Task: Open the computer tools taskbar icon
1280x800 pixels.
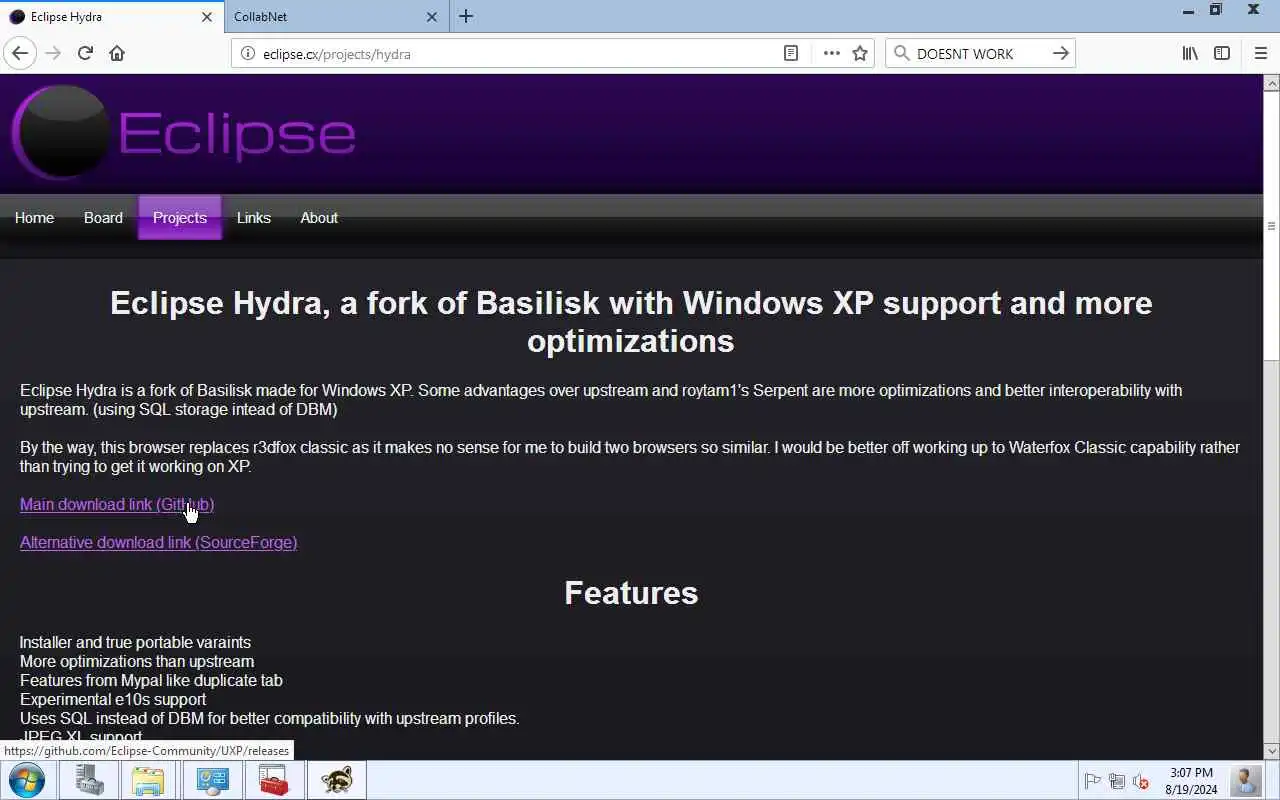Action: click(89, 780)
